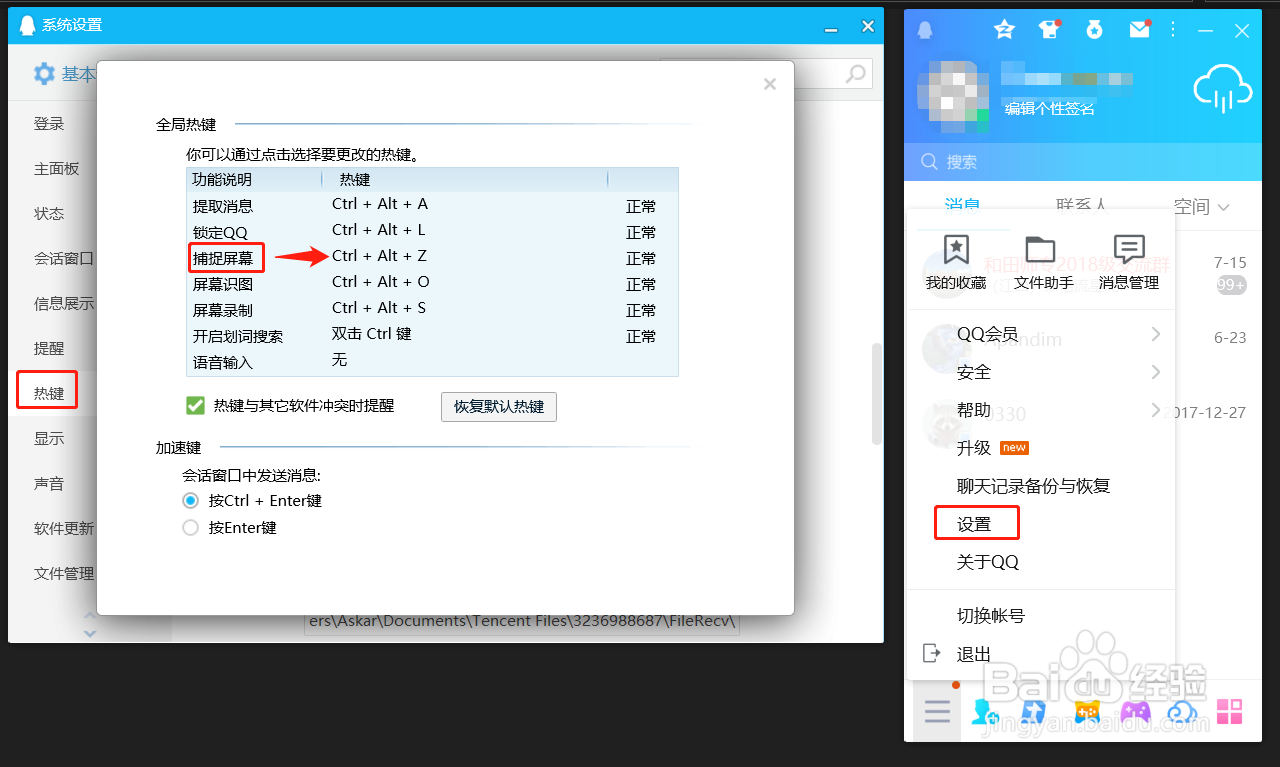The image size is (1280, 767).
Task: Click 无 hotkey value for 语音输入
Action: (x=340, y=359)
